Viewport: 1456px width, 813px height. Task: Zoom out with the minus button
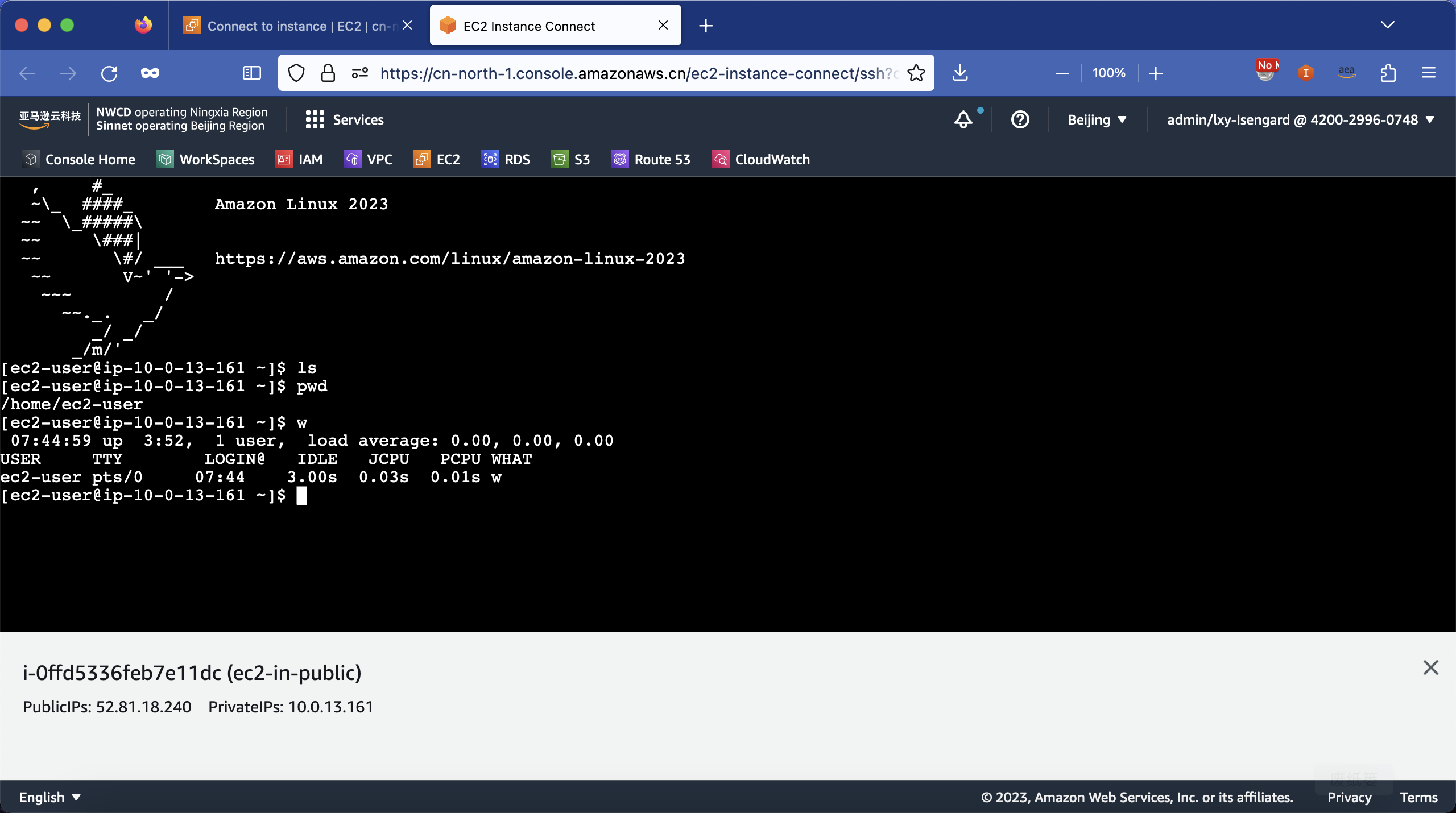point(1062,73)
